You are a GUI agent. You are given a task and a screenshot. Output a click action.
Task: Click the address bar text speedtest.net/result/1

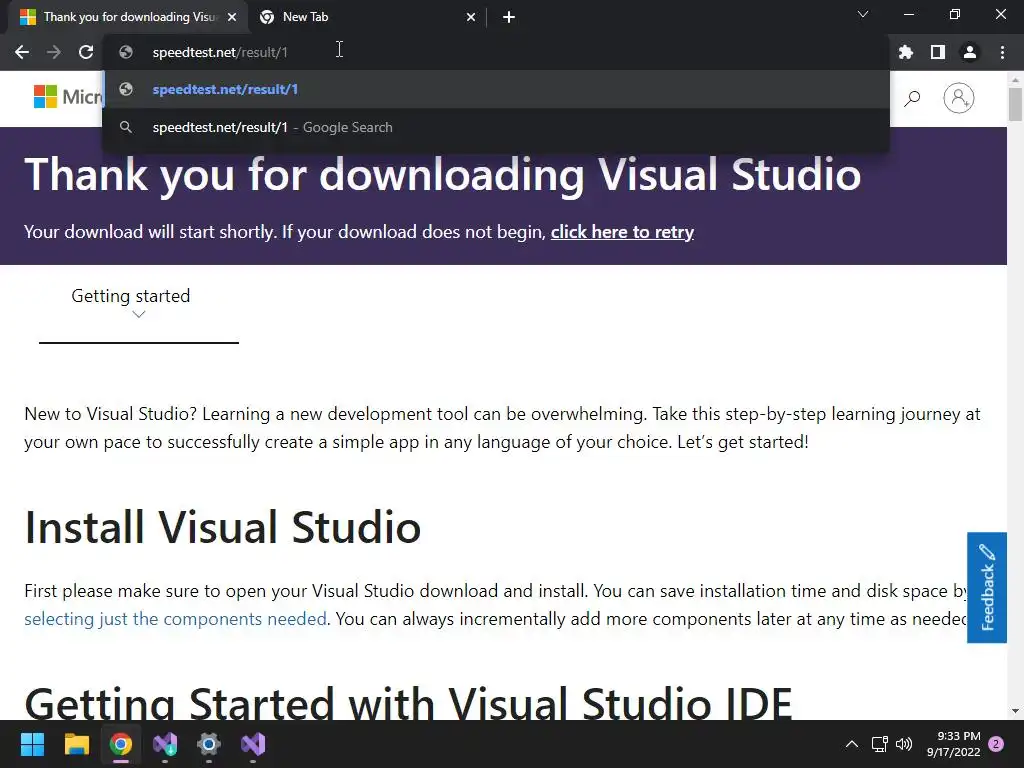pos(220,52)
